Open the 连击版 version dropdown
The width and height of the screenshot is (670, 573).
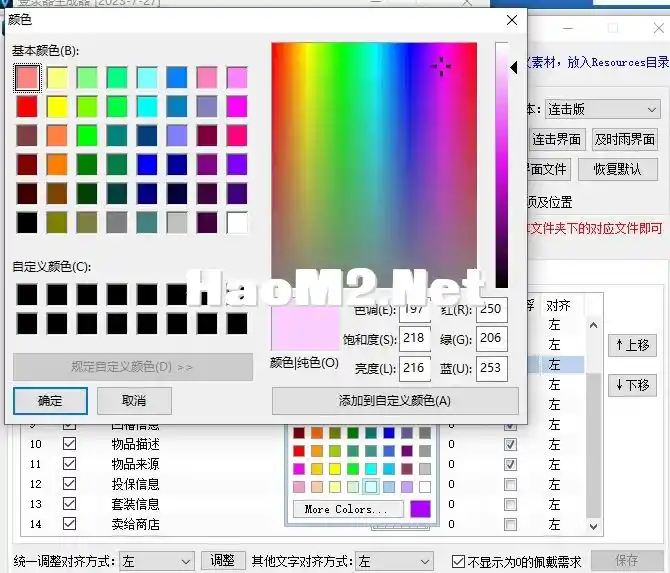[602, 110]
